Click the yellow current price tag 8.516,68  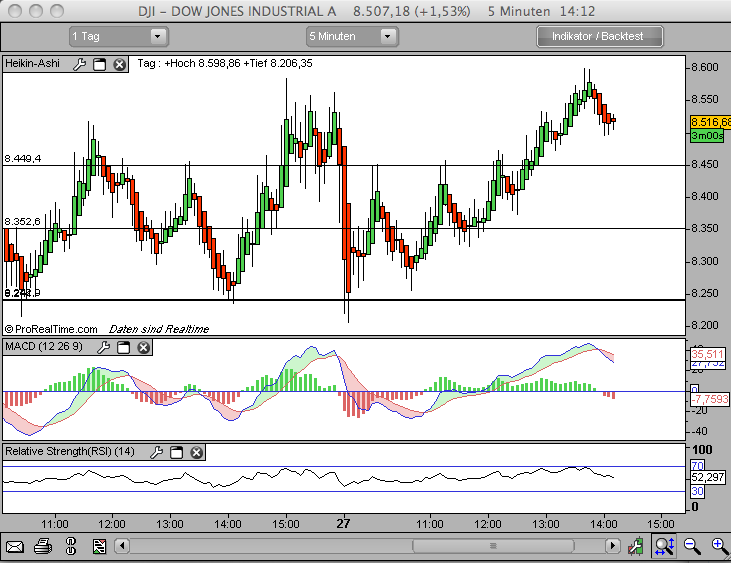pyautogui.click(x=710, y=122)
